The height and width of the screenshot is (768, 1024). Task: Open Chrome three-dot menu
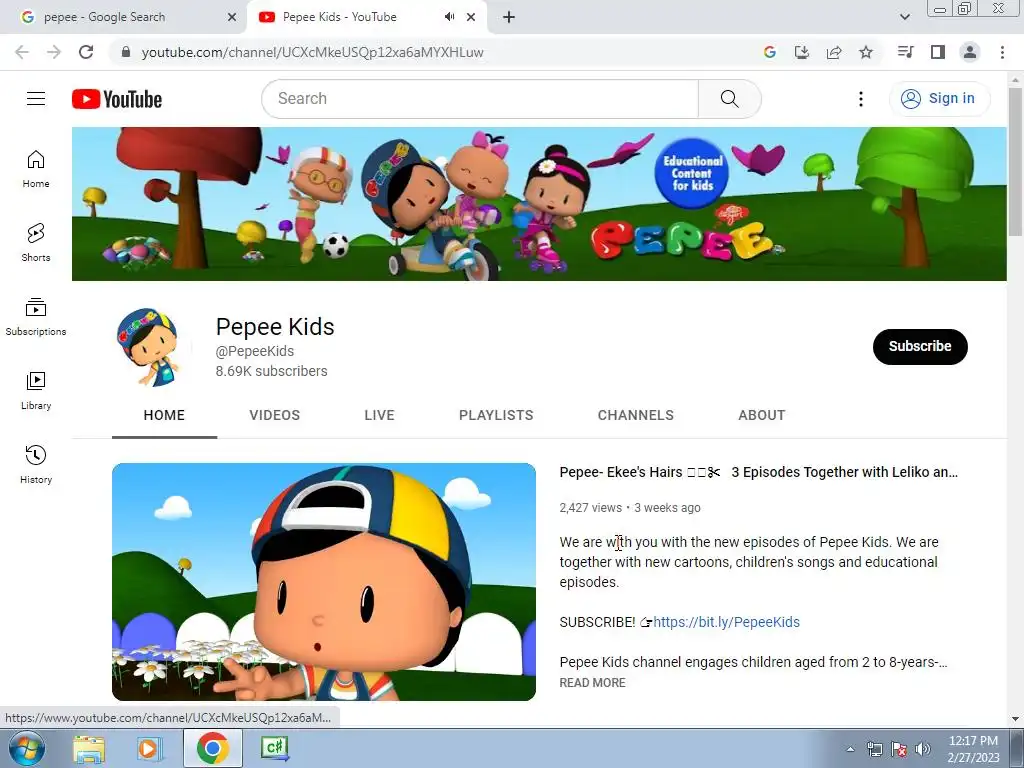pos(1002,52)
